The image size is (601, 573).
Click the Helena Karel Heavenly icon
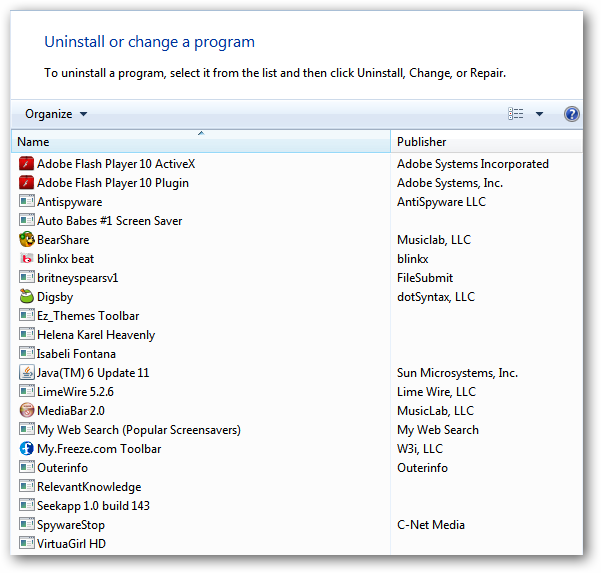[26, 334]
